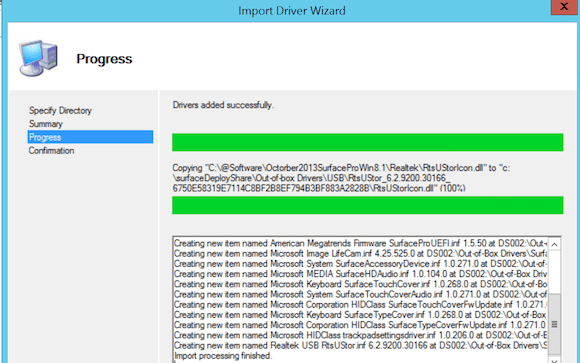Click the upper green overall progress bar
The image size is (580, 363).
[368, 142]
